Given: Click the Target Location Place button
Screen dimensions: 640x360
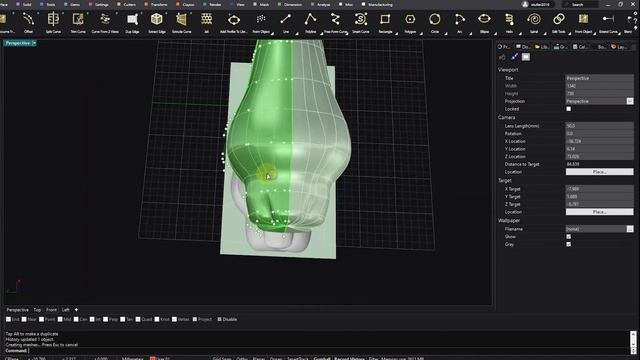Looking at the screenshot, I should pyautogui.click(x=600, y=212).
